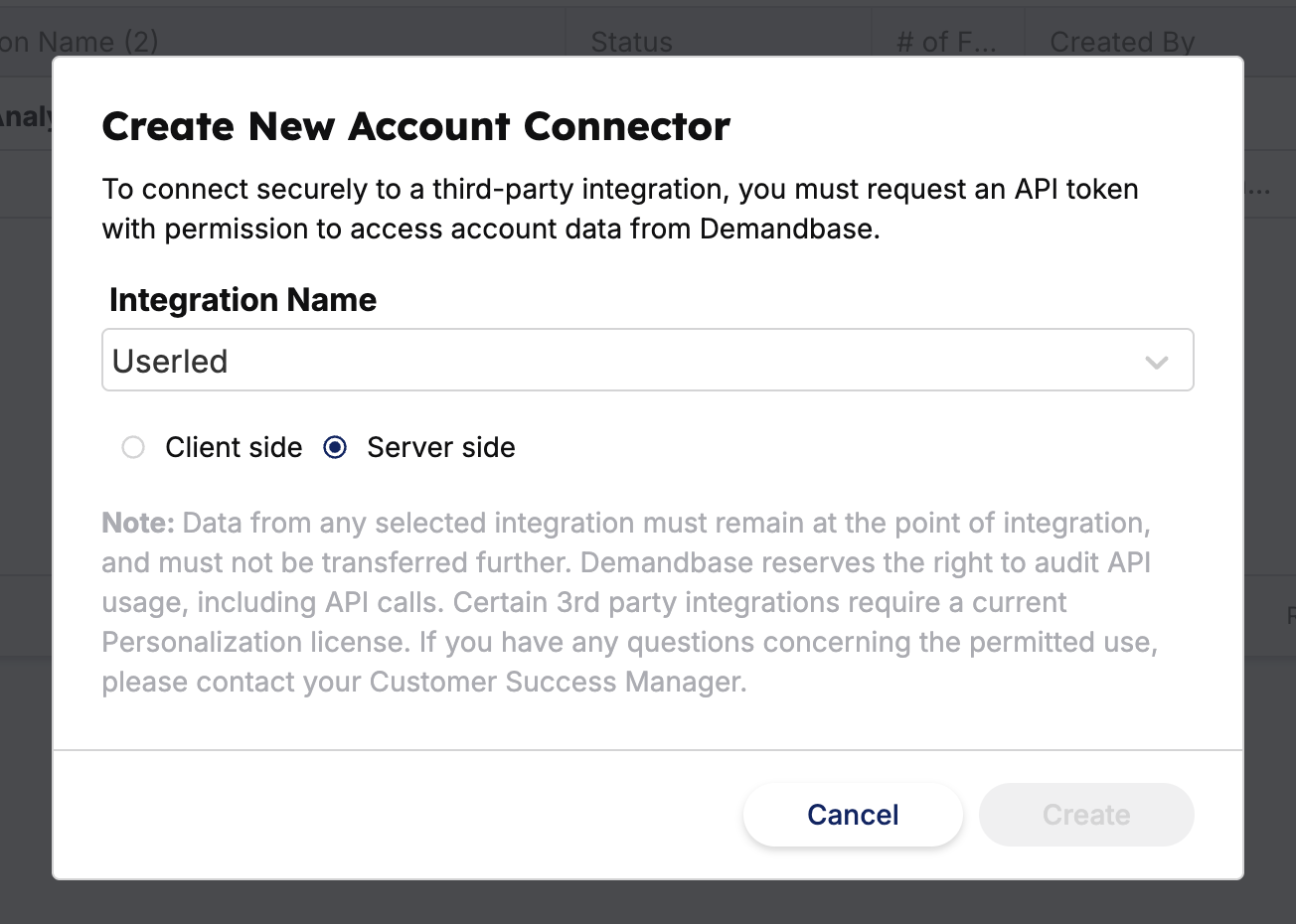Click the Created By column header
Viewport: 1296px width, 924px height.
[1122, 42]
